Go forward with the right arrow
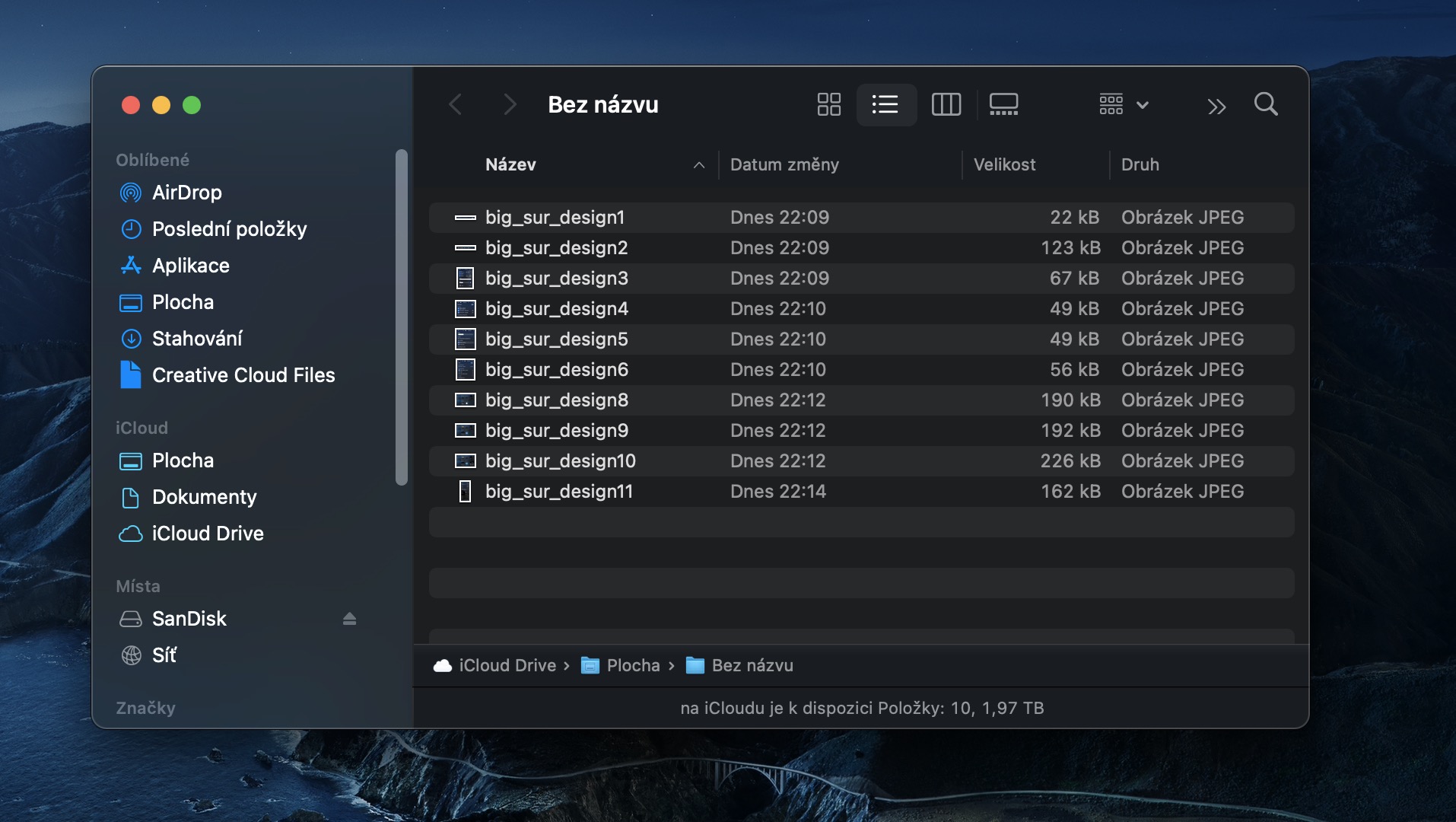Viewport: 1456px width, 822px height. 510,104
